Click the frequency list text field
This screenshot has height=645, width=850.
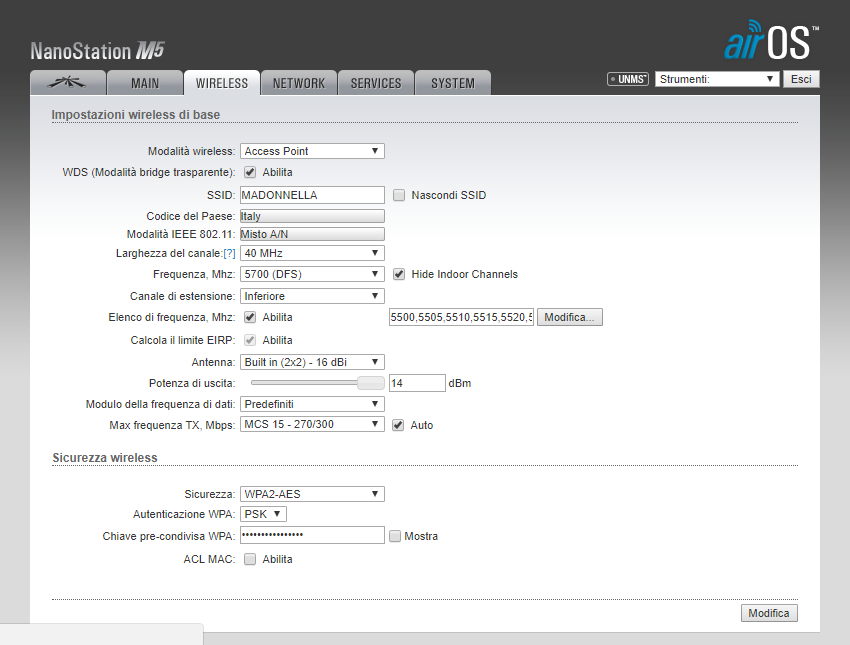[x=461, y=317]
